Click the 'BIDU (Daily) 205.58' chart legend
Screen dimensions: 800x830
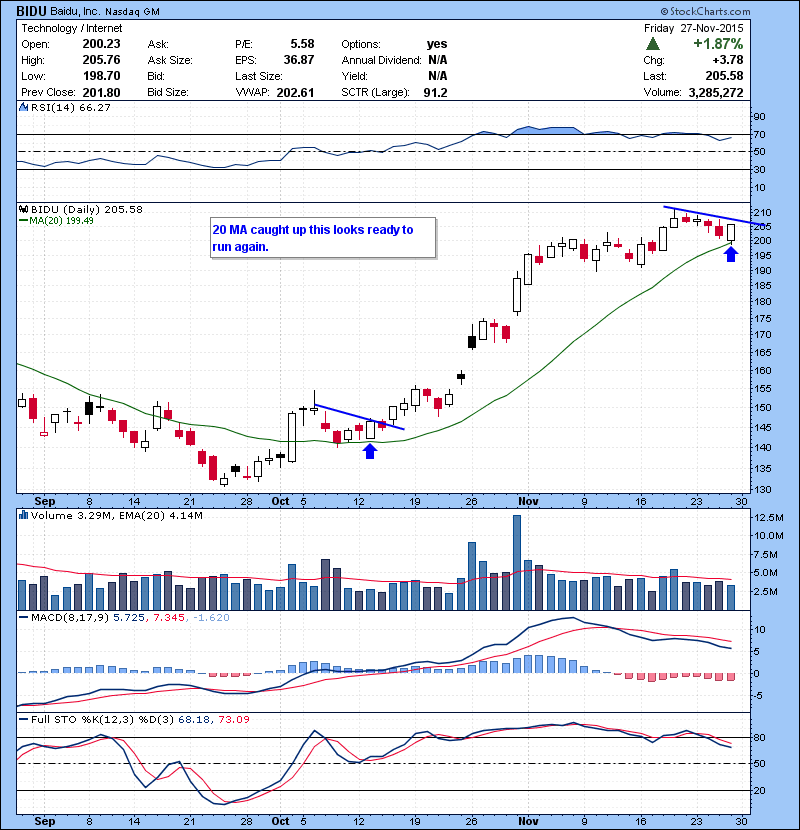pos(87,209)
